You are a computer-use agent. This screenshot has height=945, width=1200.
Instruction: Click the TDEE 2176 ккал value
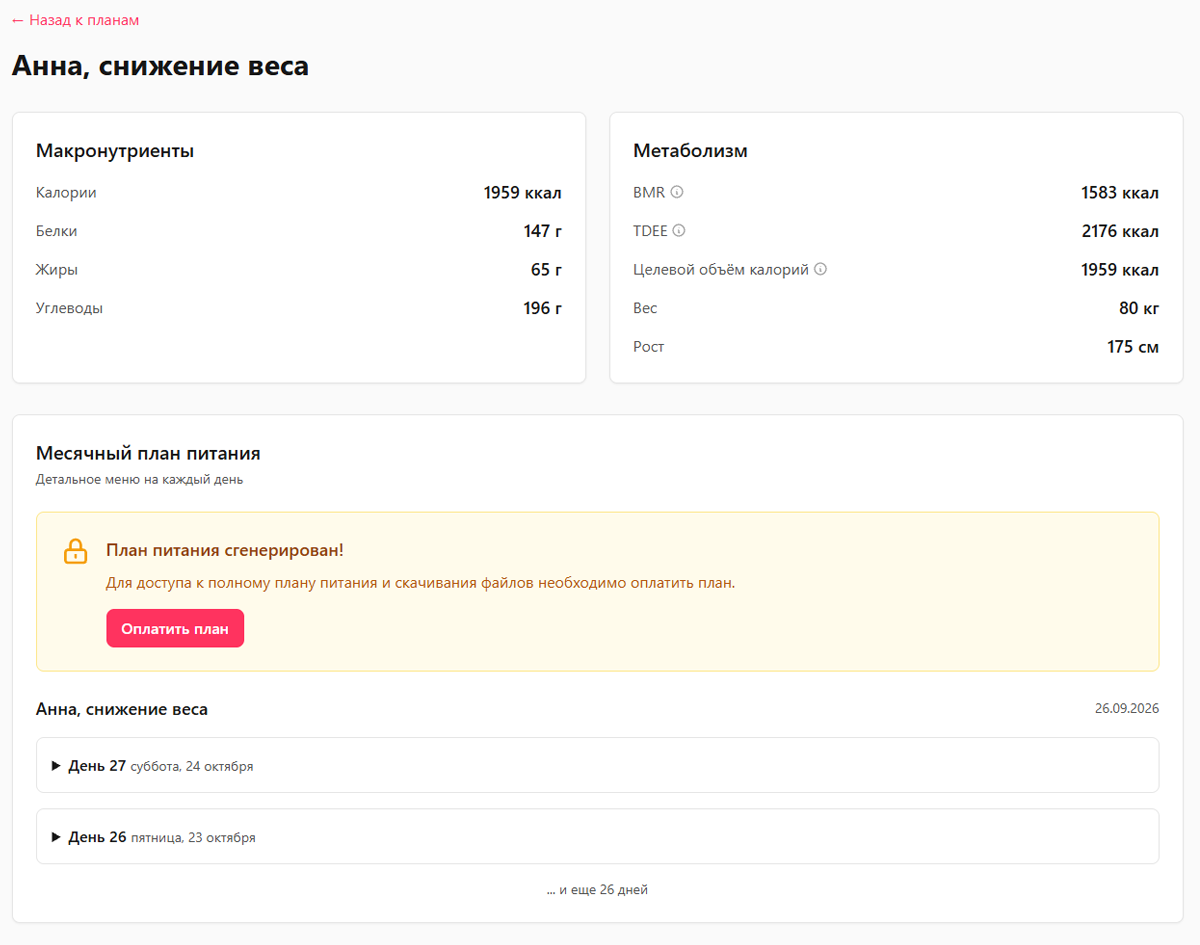click(x=1120, y=231)
